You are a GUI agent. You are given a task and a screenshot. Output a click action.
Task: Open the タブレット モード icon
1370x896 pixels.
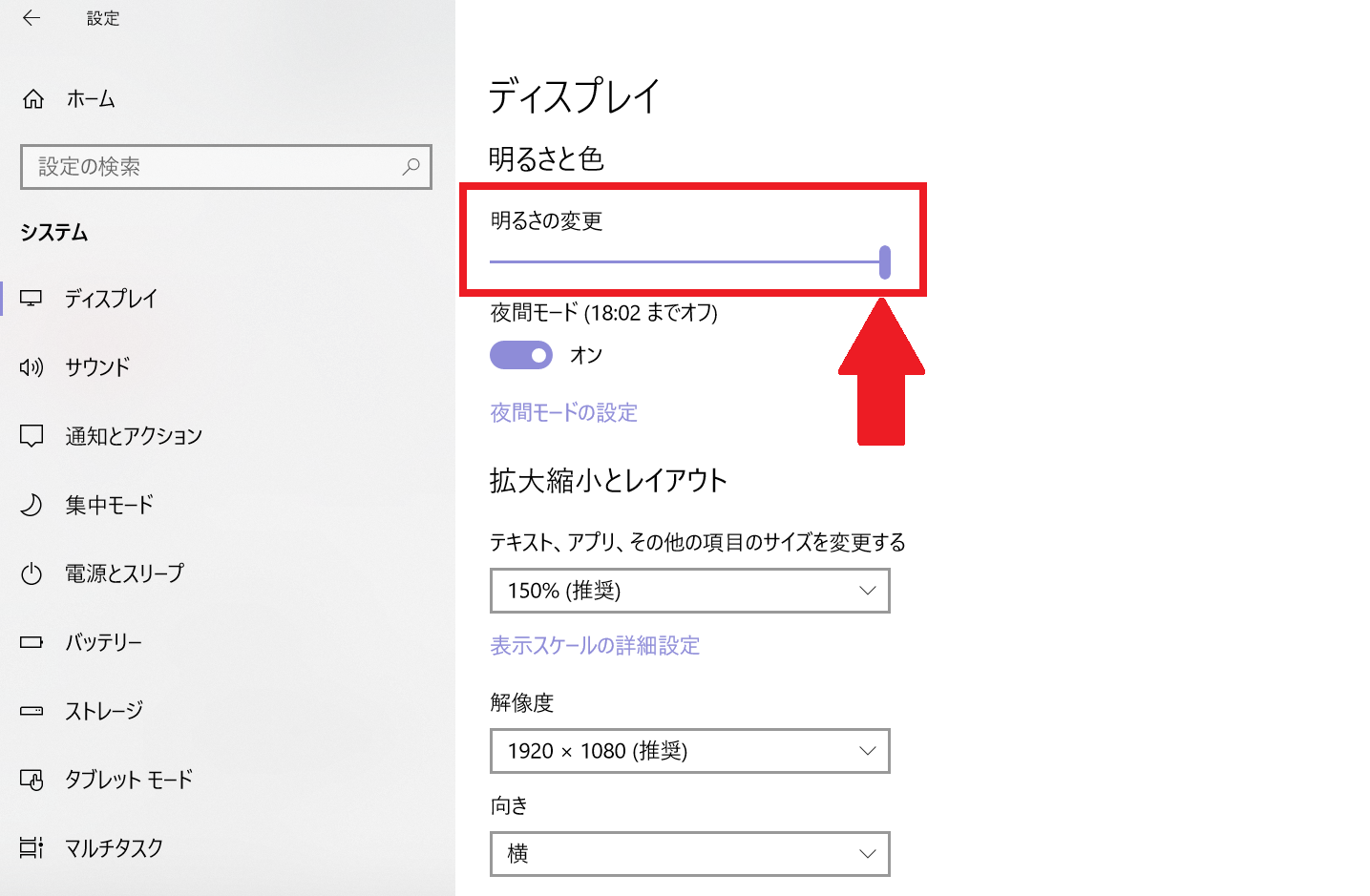pos(32,779)
